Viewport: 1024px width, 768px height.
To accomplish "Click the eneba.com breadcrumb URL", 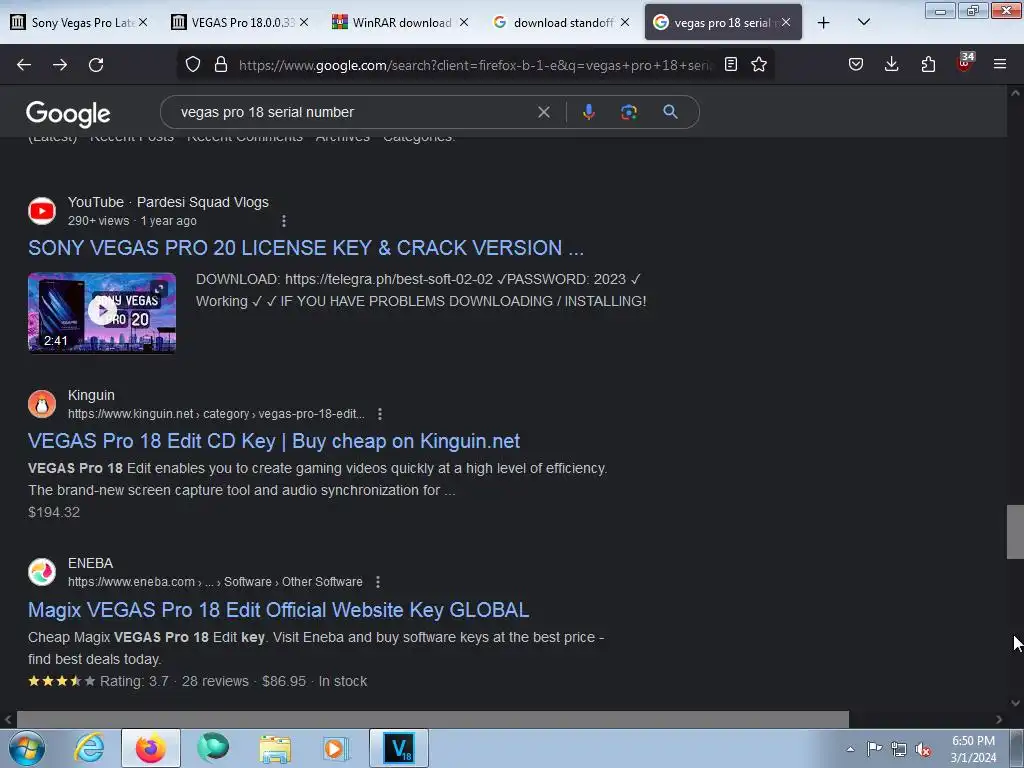I will coord(215,582).
